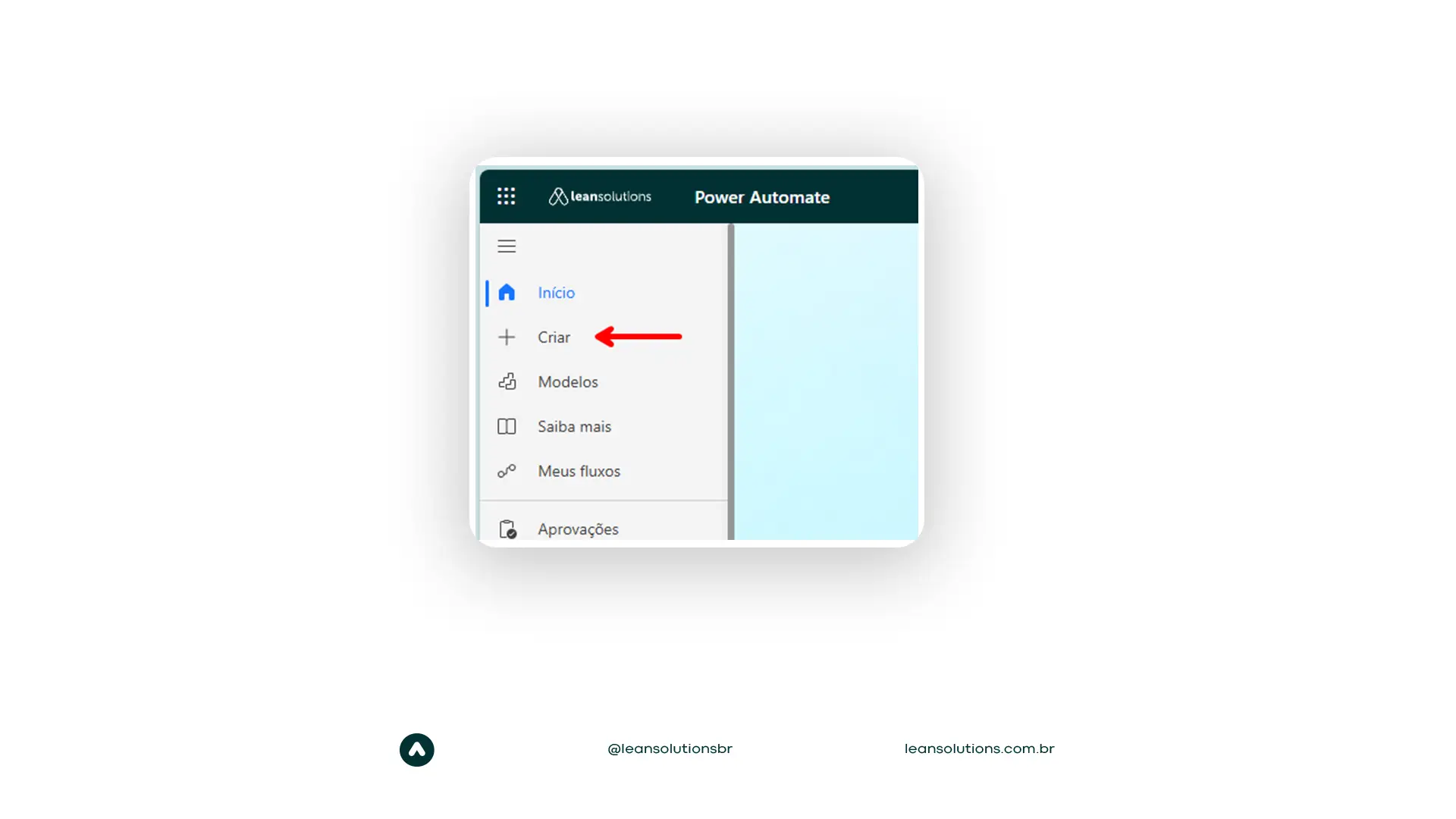Click the leansolutions logo in header
Image resolution: width=1456 pixels, height=819 pixels.
coord(600,196)
